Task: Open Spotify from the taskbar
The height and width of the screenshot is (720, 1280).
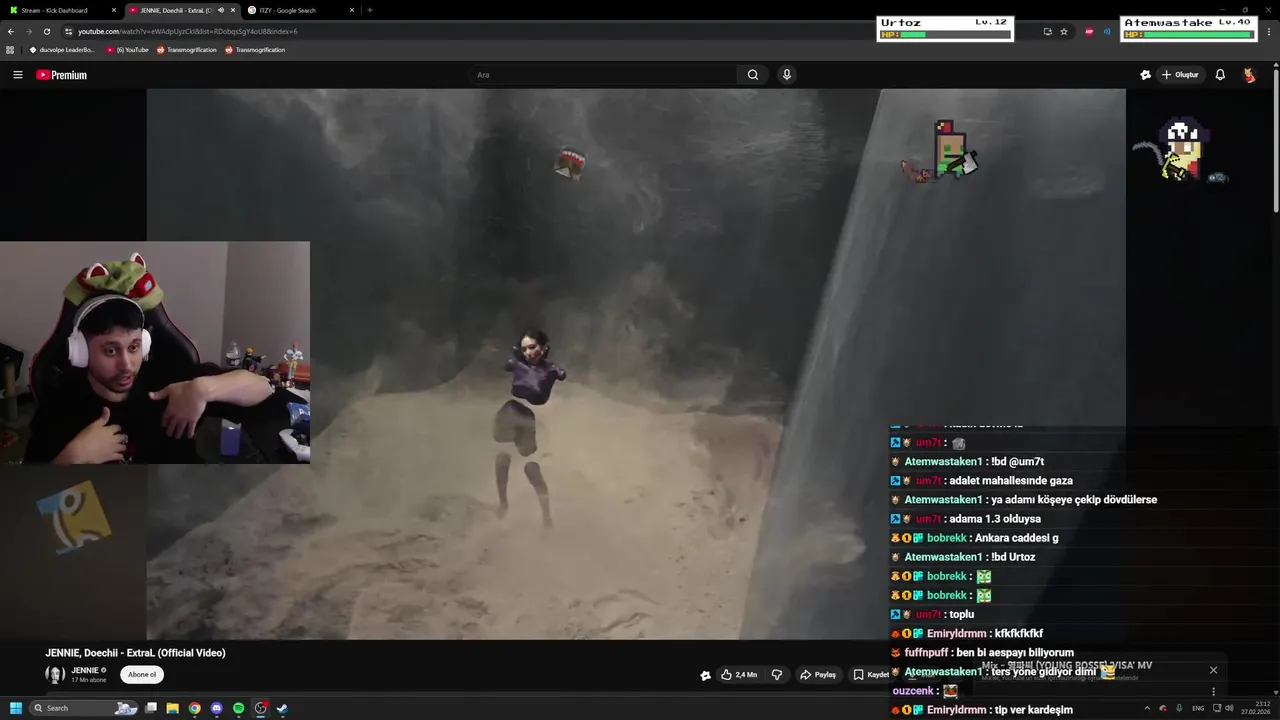Action: click(x=239, y=708)
